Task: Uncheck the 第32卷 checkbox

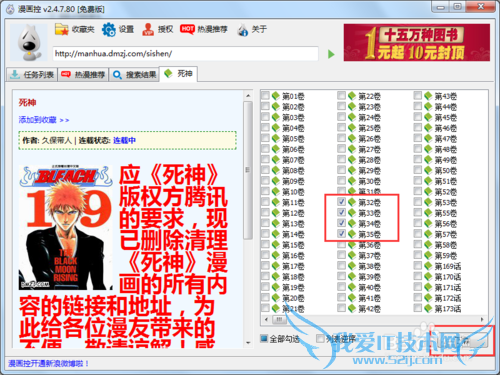Action: [x=341, y=202]
